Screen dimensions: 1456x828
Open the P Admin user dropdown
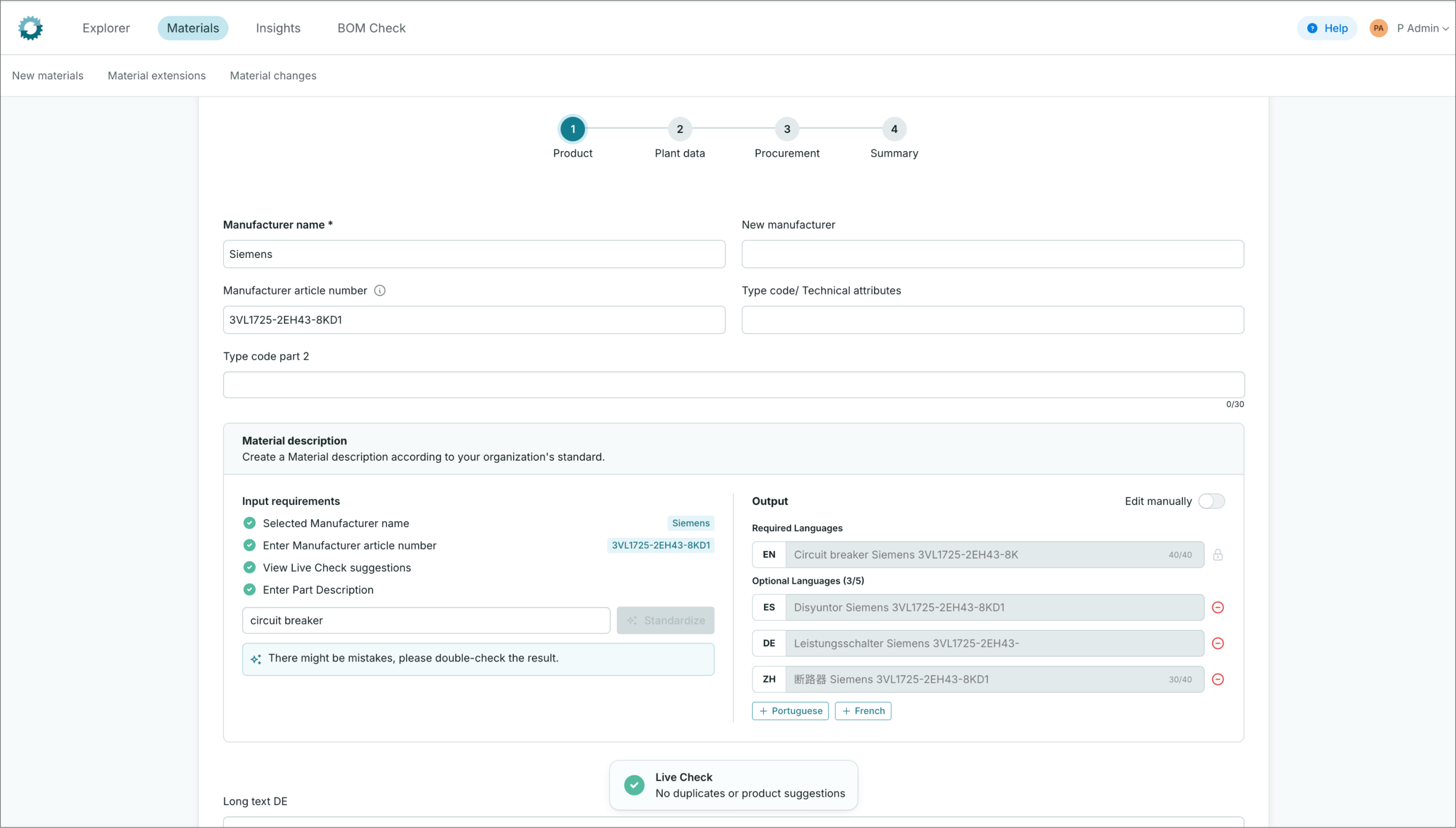pos(1423,28)
